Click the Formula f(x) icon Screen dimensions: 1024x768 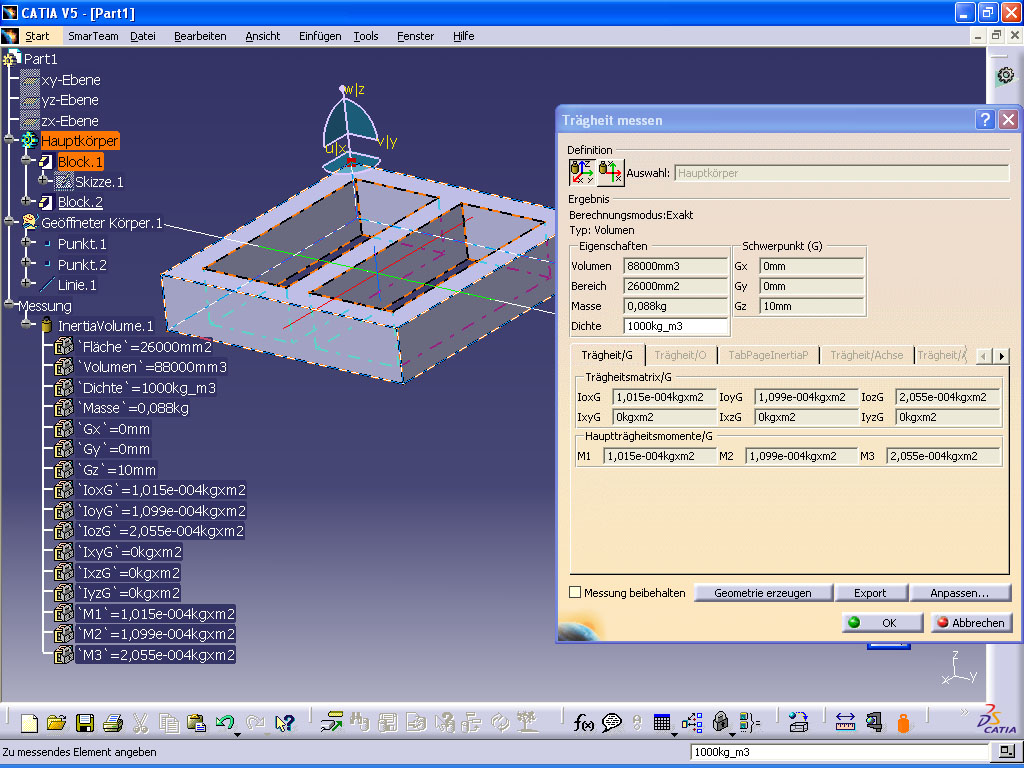pos(583,722)
